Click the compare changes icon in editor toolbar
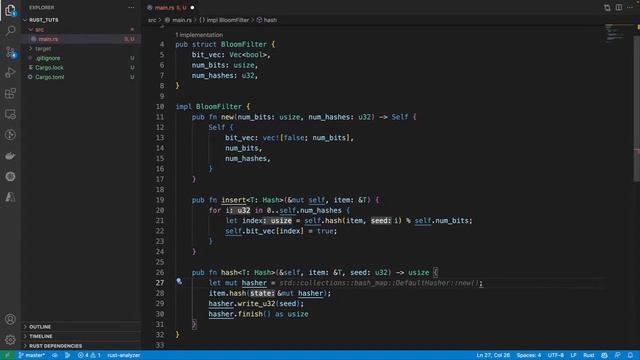Viewport: 640px width, 360px height. [607, 7]
